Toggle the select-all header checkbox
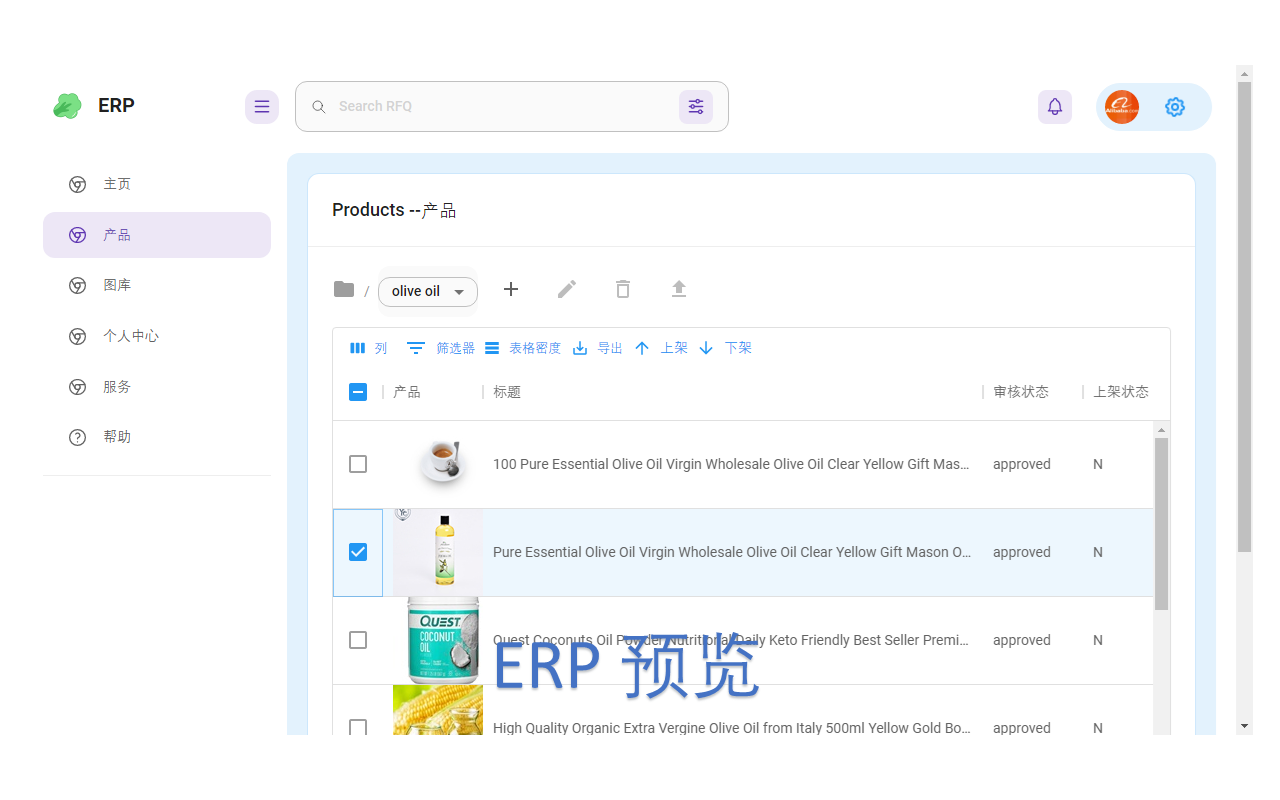 [358, 392]
